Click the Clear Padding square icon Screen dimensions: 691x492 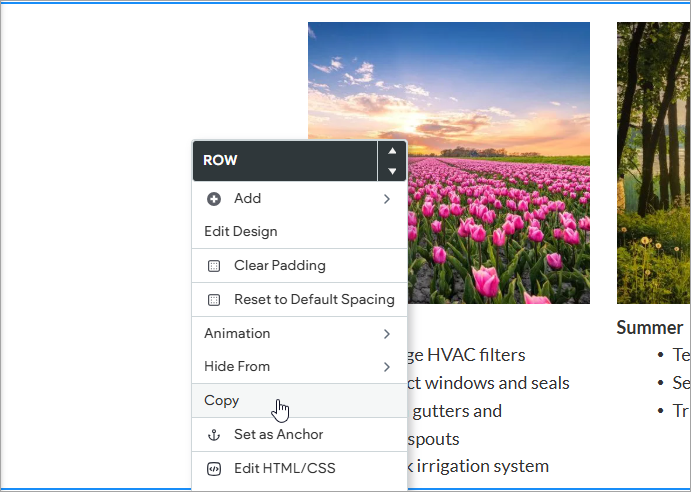point(213,266)
